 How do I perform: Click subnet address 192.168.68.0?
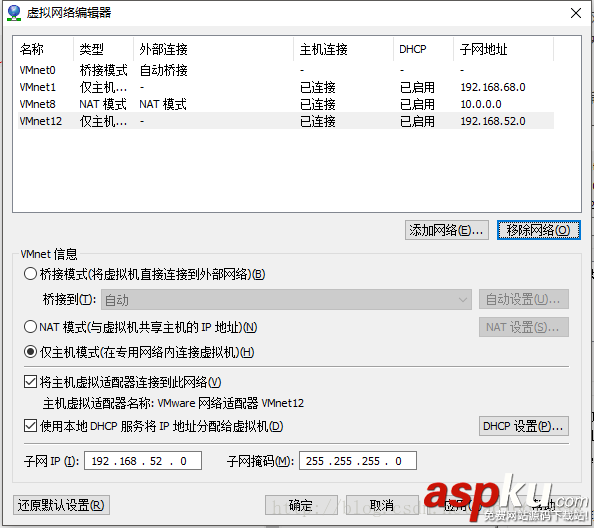493,87
